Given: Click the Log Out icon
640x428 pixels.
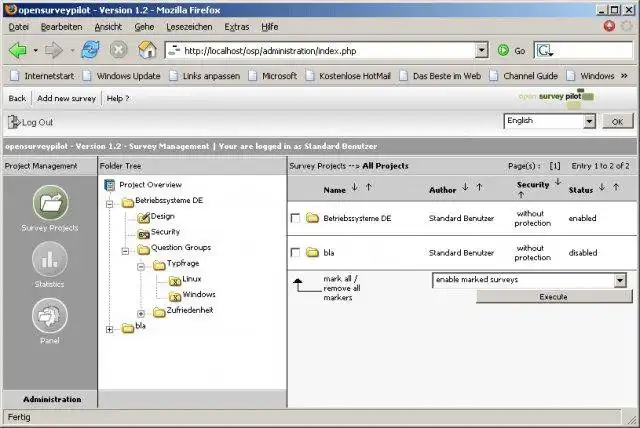Looking at the screenshot, I should [14, 122].
